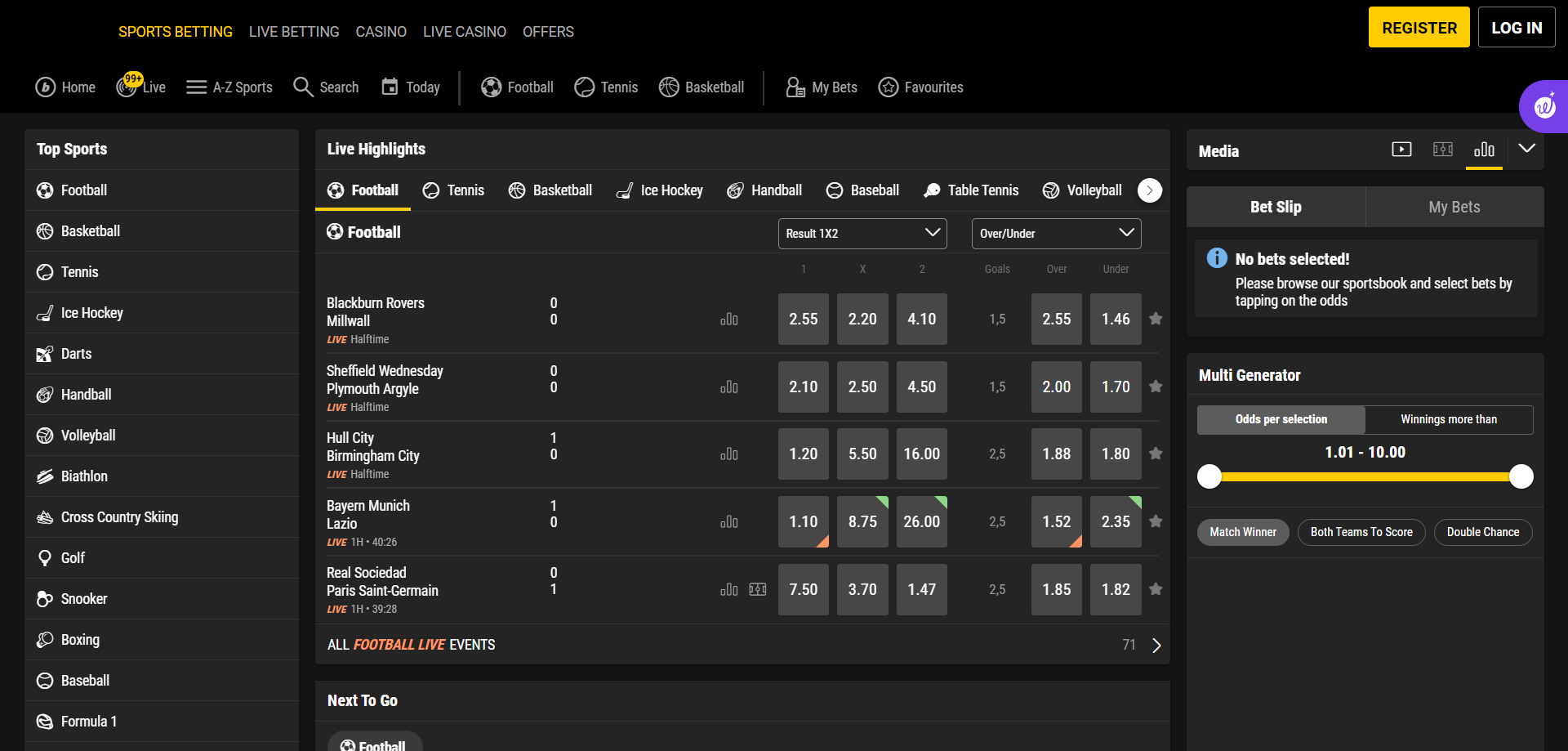This screenshot has height=751, width=1568.
Task: Click the yellow odds range slider track
Action: click(x=1365, y=476)
